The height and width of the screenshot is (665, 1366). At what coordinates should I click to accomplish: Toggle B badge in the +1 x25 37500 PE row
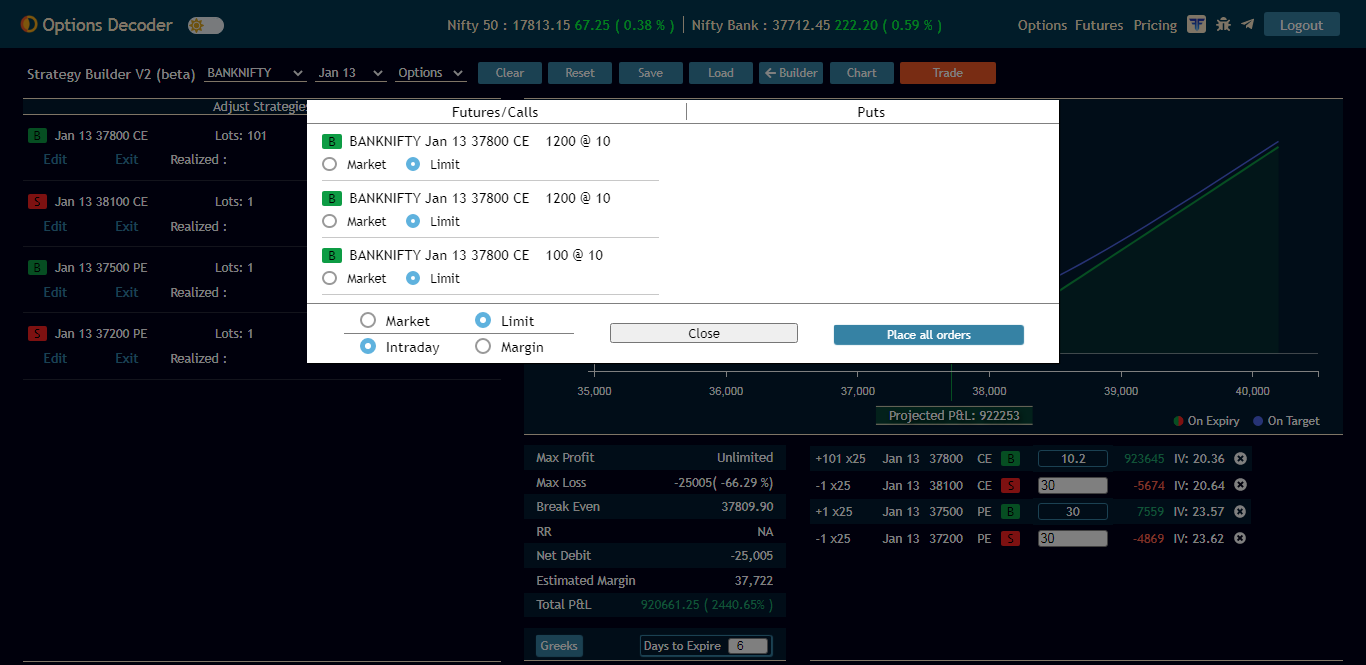click(x=1011, y=512)
